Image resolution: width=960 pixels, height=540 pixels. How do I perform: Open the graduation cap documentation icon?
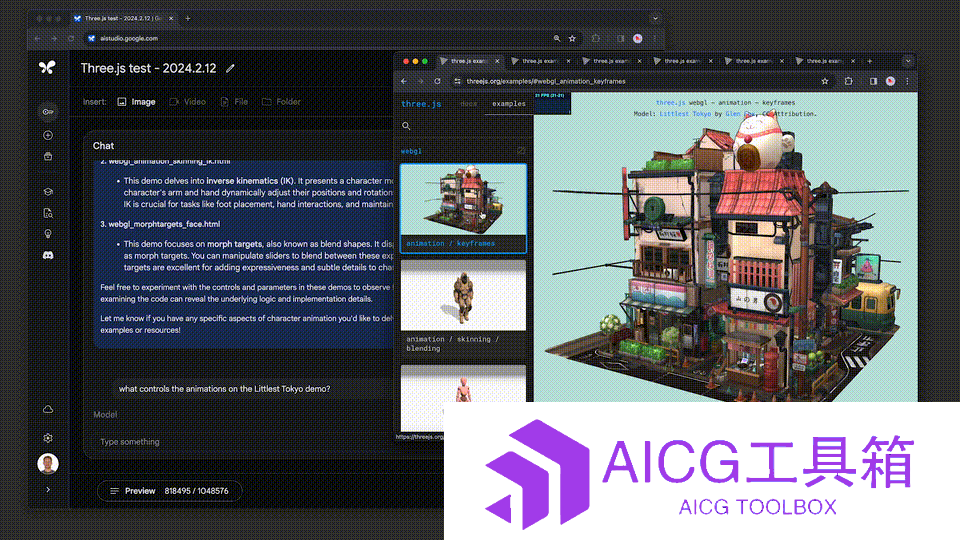point(48,192)
